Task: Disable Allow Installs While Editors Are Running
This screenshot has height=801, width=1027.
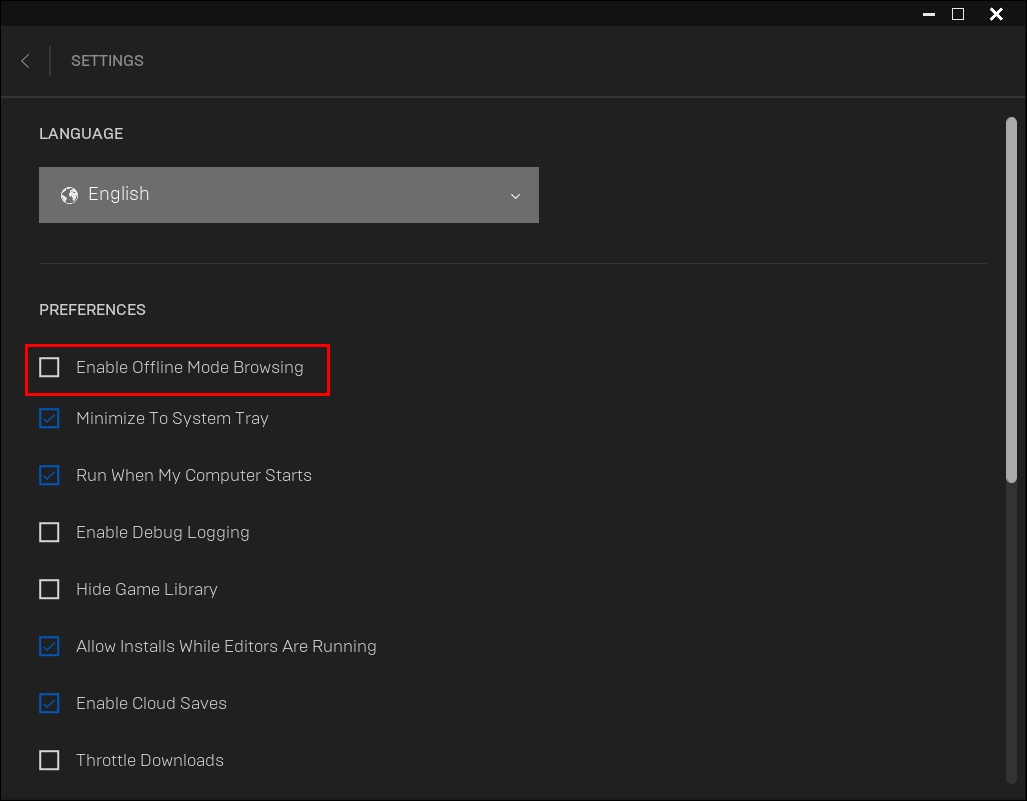Action: coord(49,646)
